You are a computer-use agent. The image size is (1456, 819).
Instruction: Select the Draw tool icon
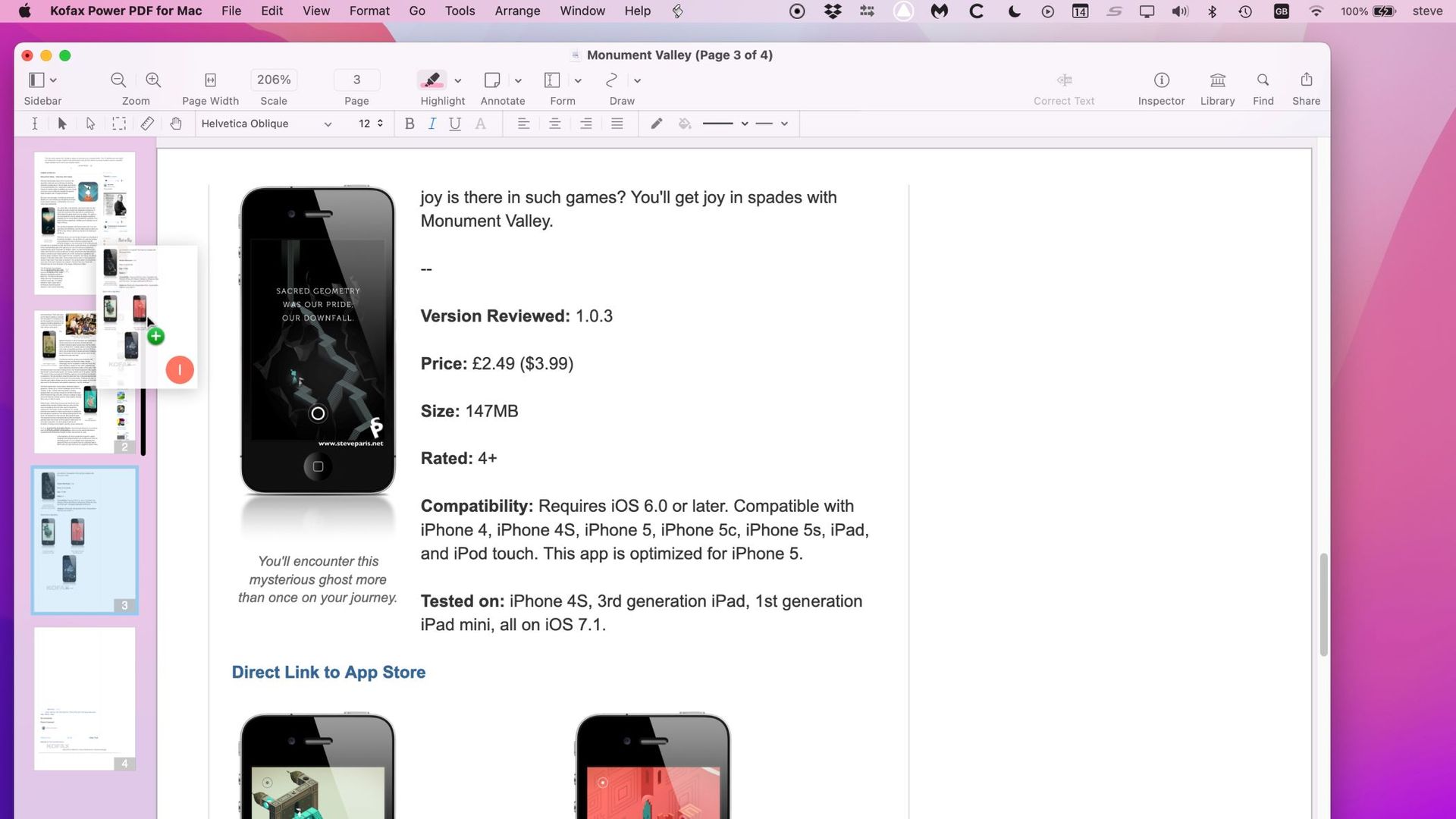pos(611,79)
